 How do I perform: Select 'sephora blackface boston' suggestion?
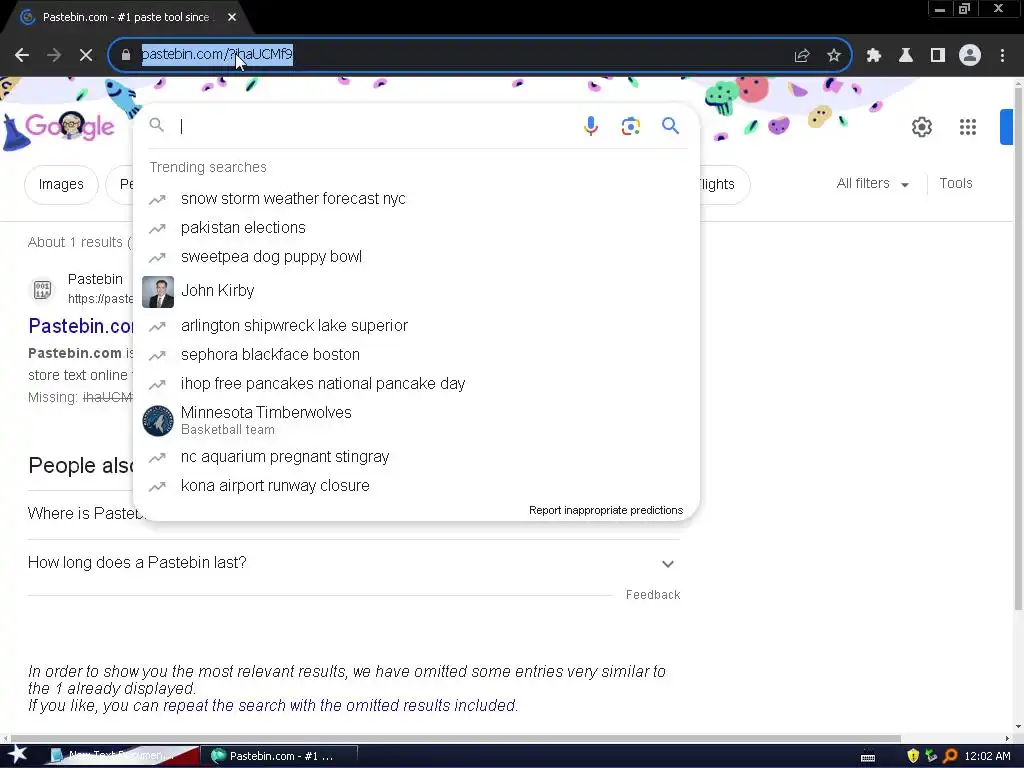[x=416, y=355]
